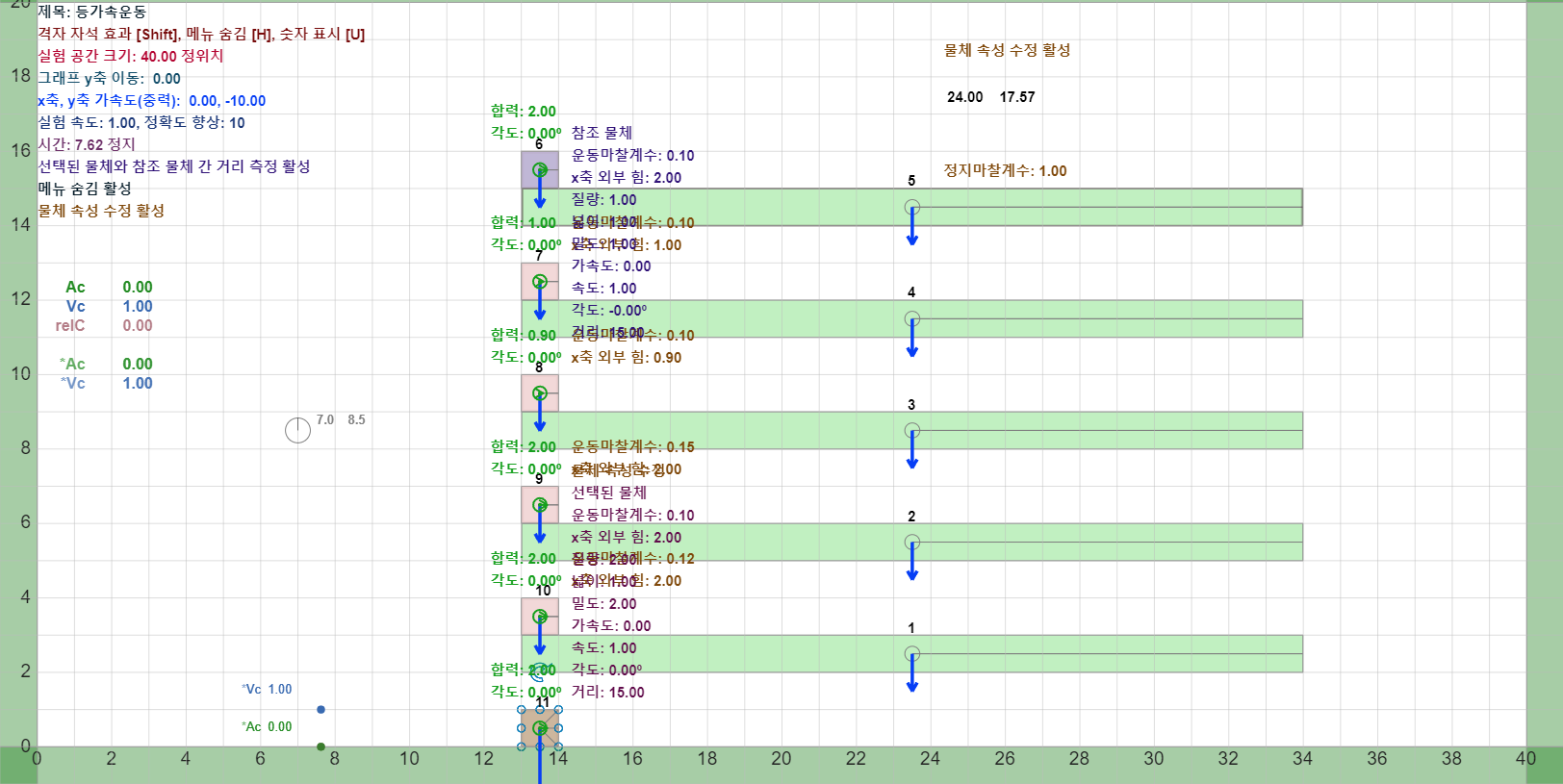1563x784 pixels.
Task: Click the 7.0 value beside the clock
Action: click(x=325, y=419)
